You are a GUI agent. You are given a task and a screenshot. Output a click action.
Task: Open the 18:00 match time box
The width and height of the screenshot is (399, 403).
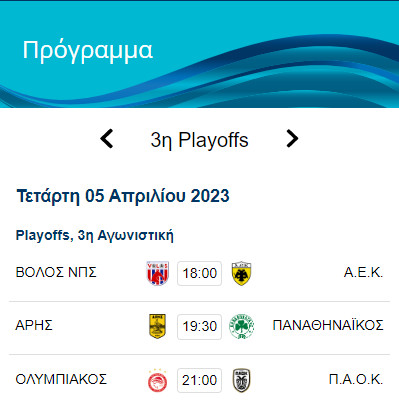click(199, 273)
